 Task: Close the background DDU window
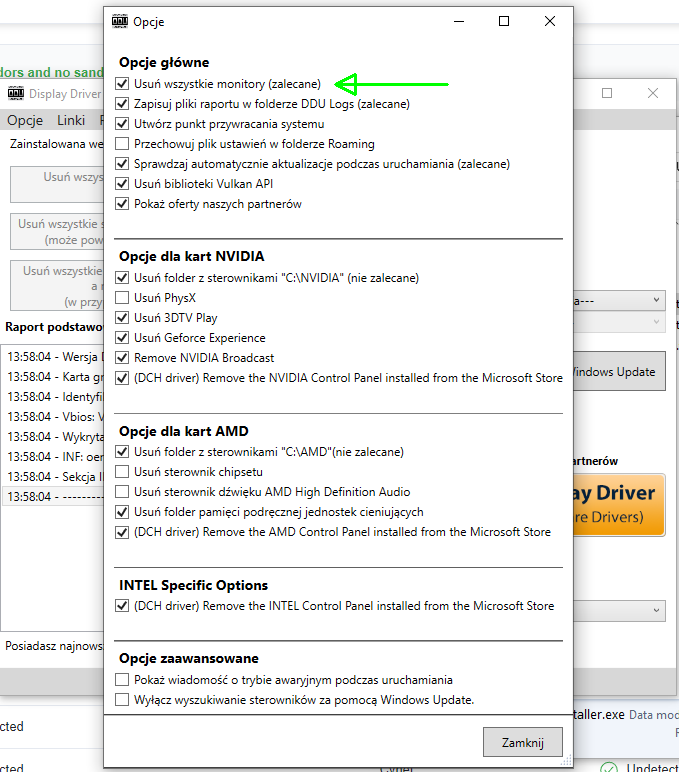point(652,93)
